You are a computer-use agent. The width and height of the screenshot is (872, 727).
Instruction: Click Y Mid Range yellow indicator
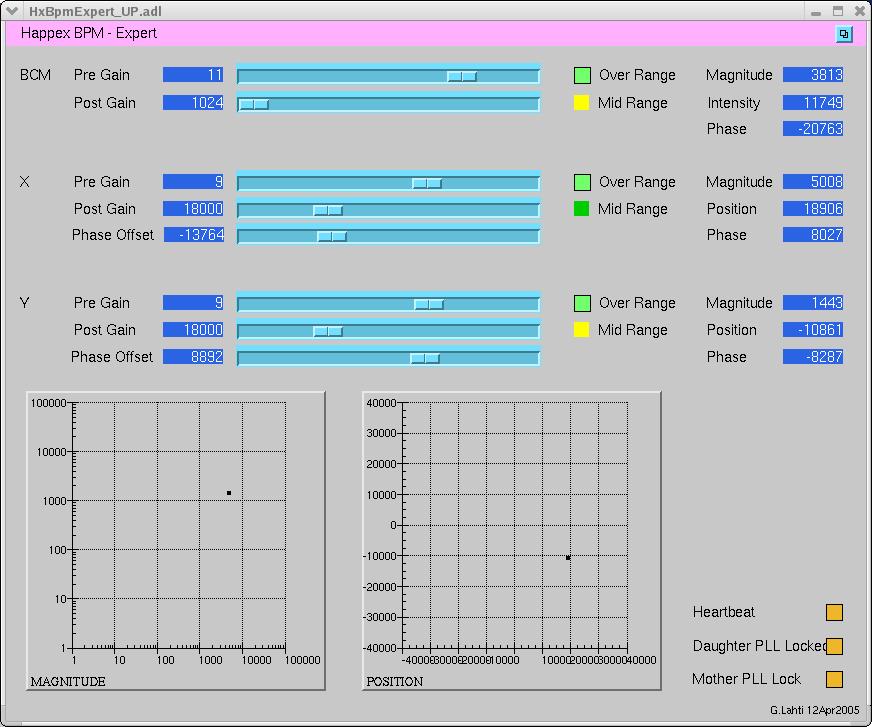(581, 330)
